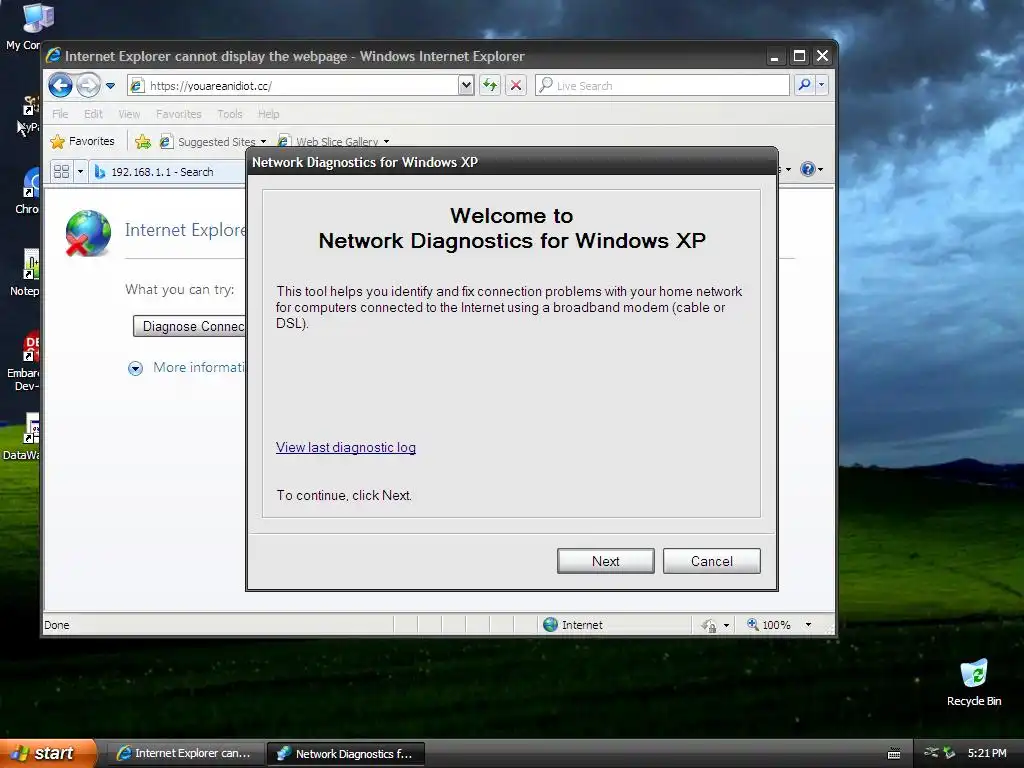Maximize the Internet Explorer window
The image size is (1024, 768).
click(799, 56)
